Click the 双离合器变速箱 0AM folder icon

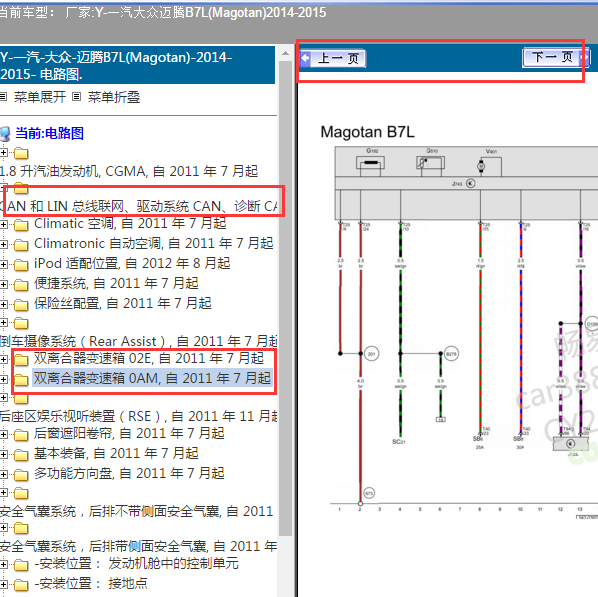(x=21, y=380)
